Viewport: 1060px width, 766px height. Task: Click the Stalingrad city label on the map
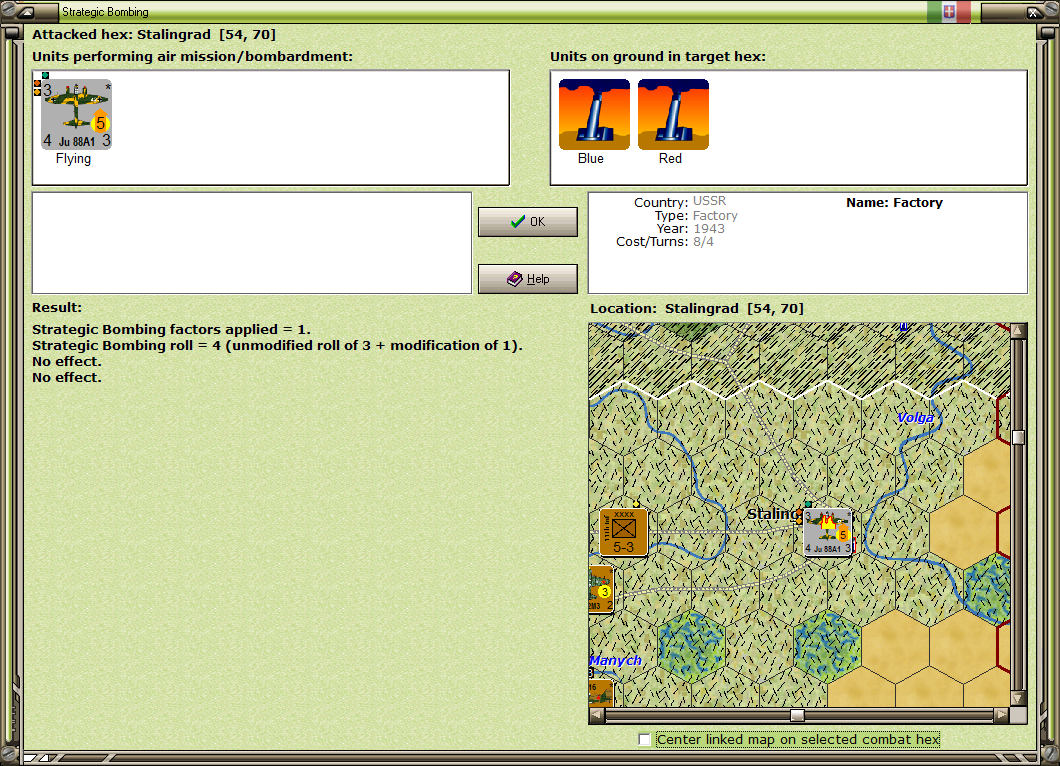pyautogui.click(x=774, y=514)
